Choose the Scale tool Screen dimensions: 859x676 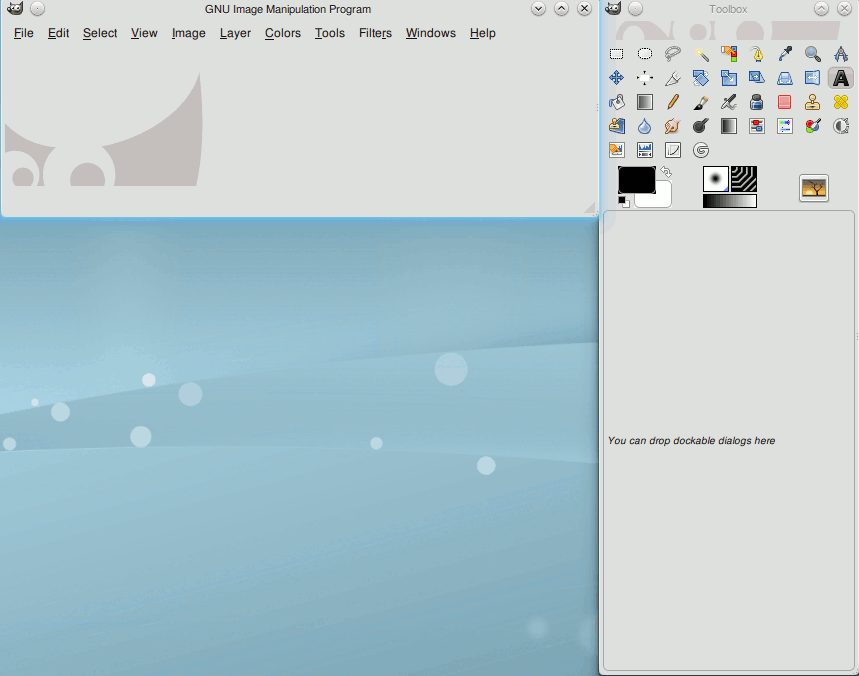(729, 78)
